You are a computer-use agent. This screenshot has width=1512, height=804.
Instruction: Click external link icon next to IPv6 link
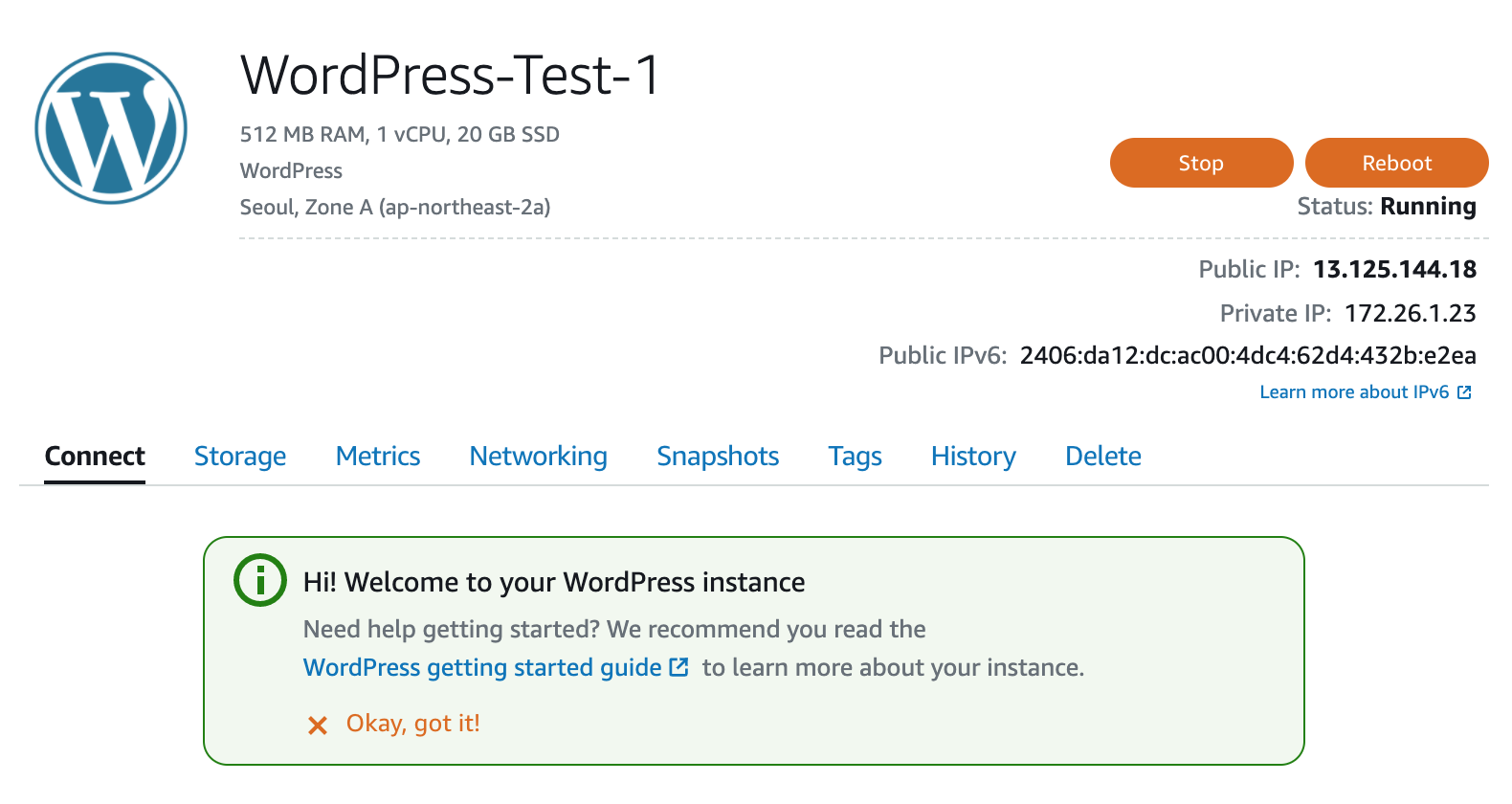[x=1464, y=392]
